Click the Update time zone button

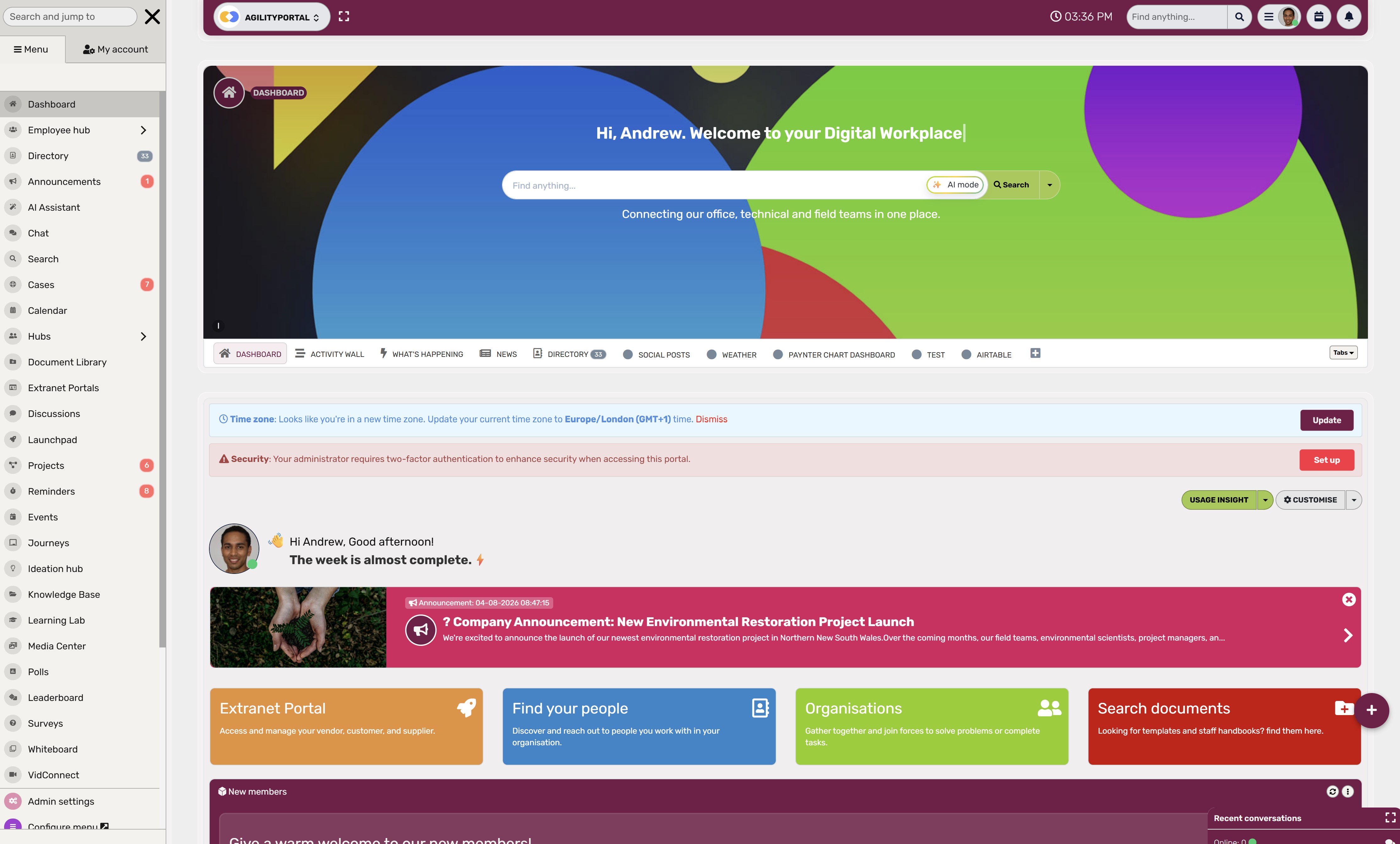(1326, 420)
